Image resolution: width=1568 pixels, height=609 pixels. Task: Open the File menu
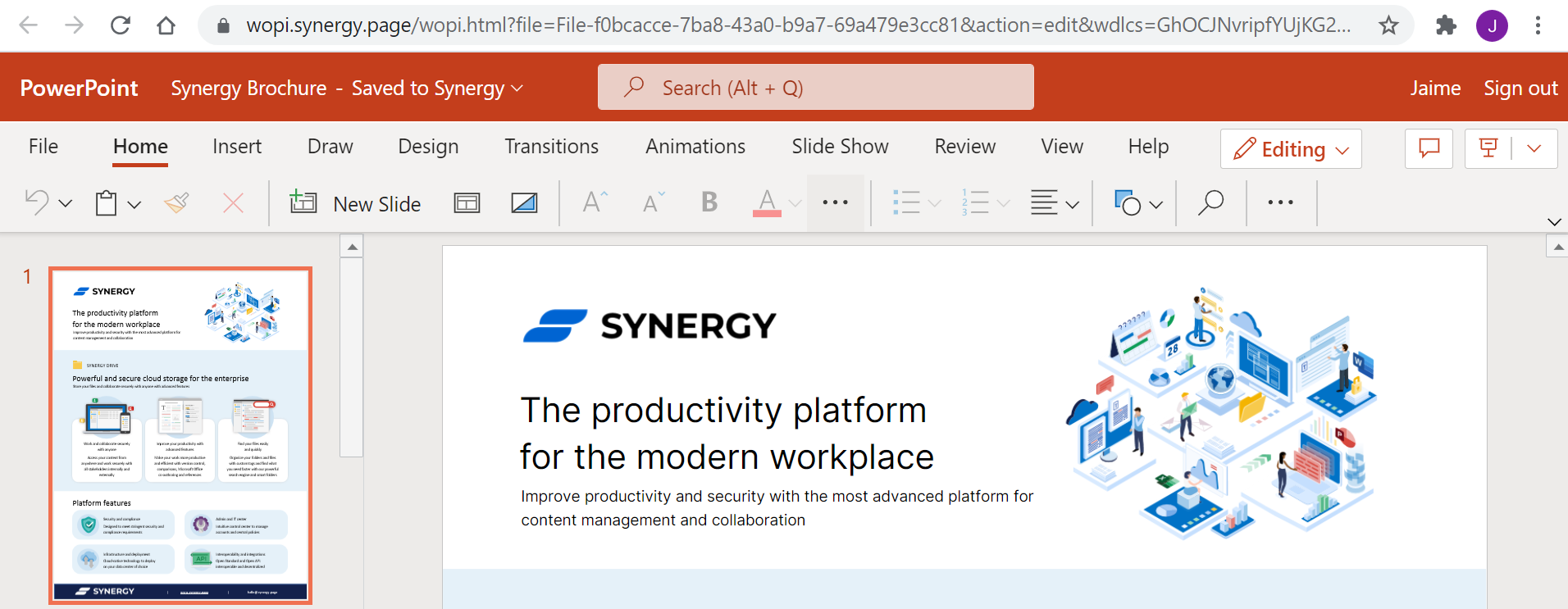(x=43, y=146)
